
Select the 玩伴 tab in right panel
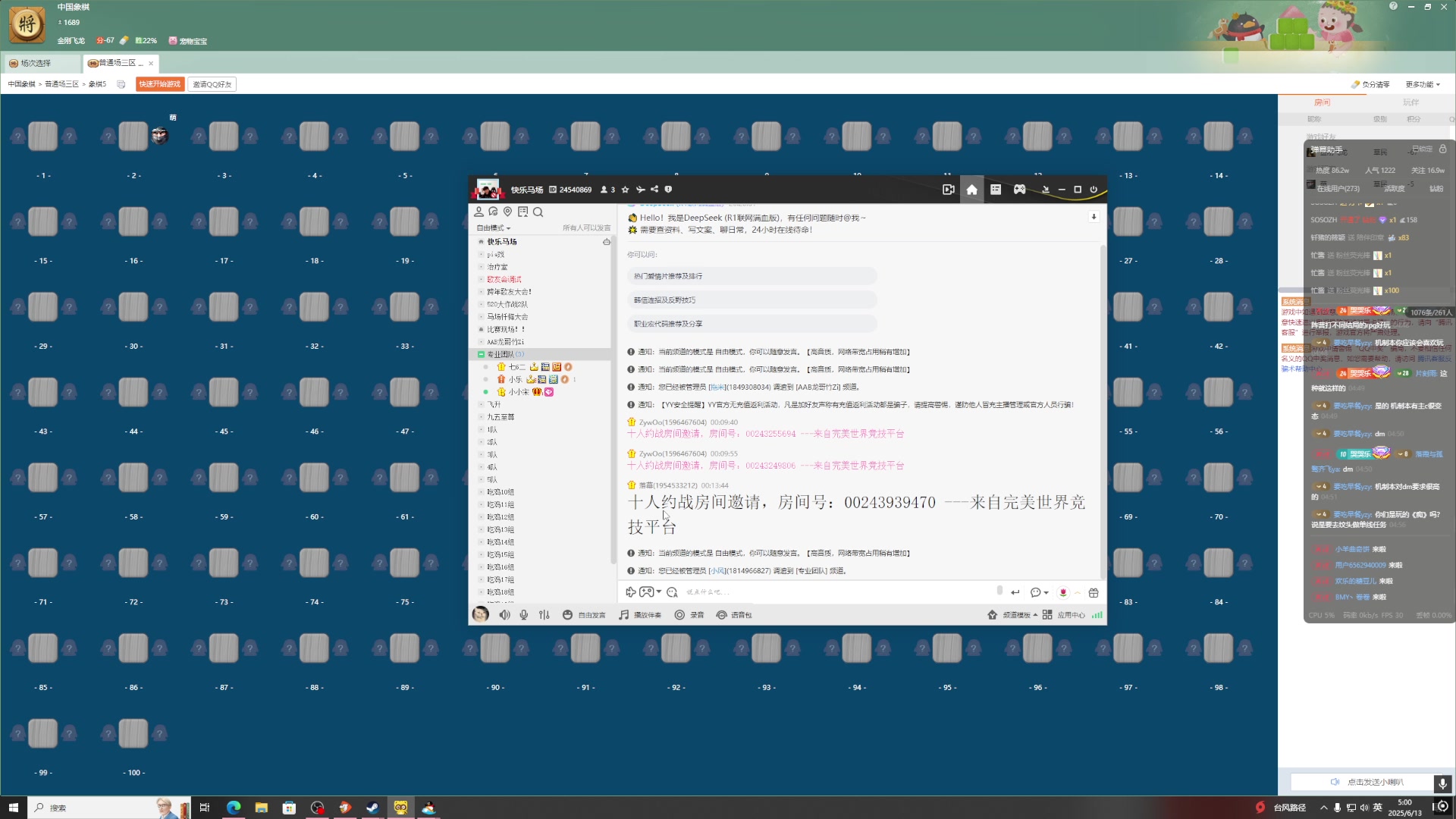pos(1410,102)
